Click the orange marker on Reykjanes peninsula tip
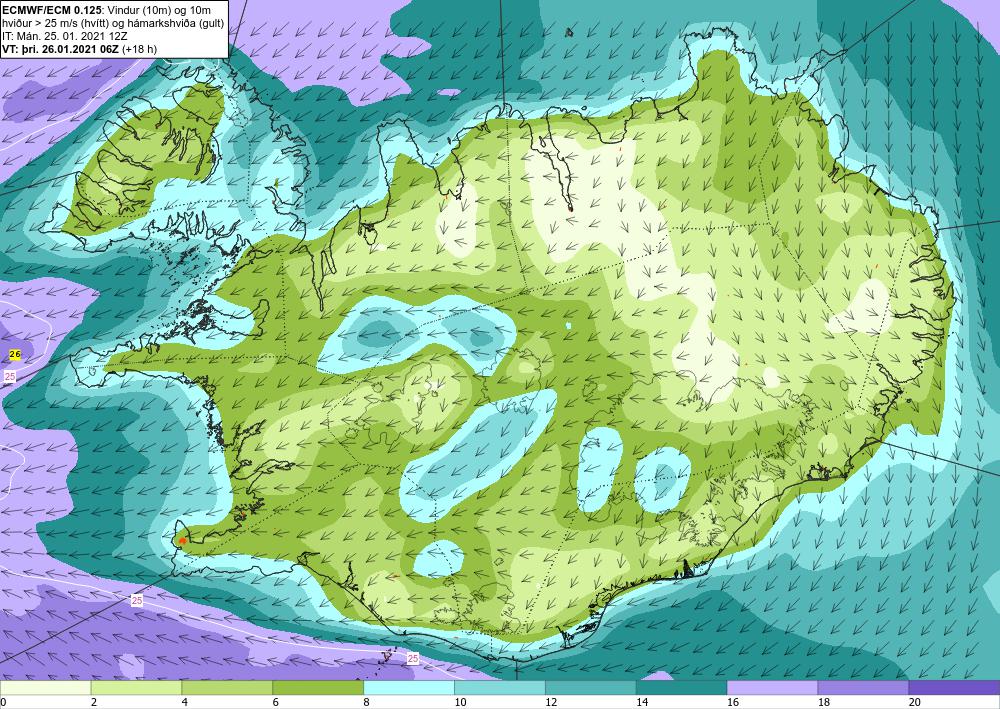The width and height of the screenshot is (1000, 709). coord(183,541)
